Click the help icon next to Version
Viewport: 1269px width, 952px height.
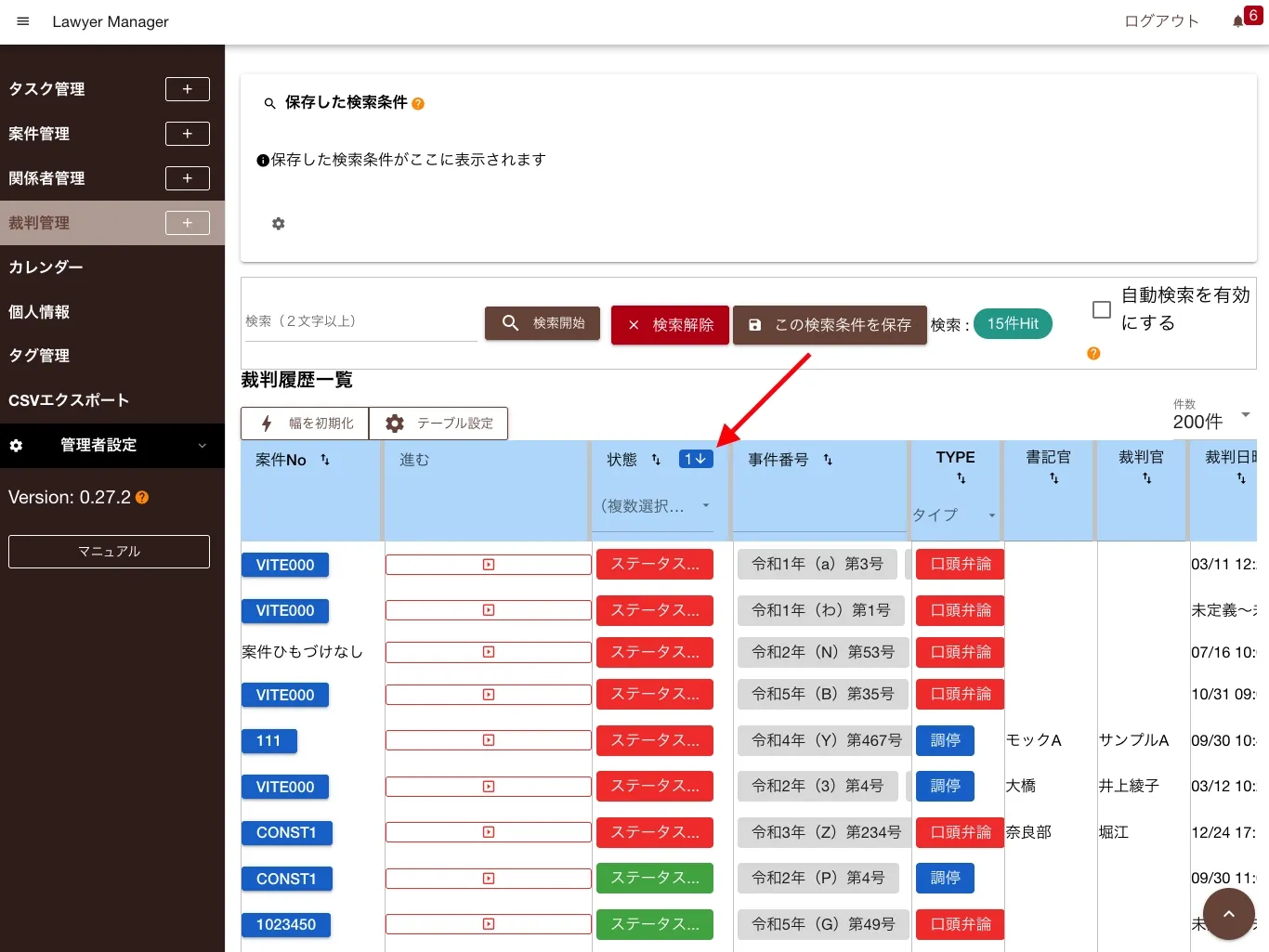[x=142, y=498]
